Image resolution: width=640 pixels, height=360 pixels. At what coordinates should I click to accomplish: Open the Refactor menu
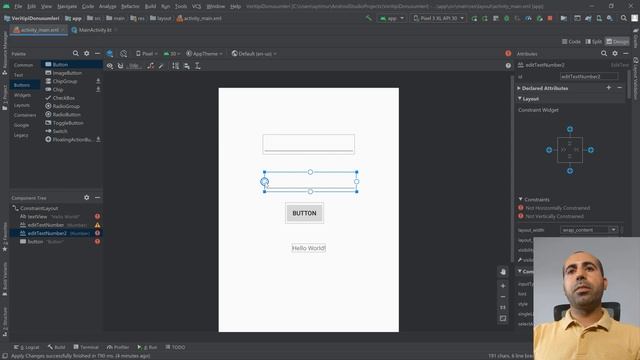click(x=130, y=7)
